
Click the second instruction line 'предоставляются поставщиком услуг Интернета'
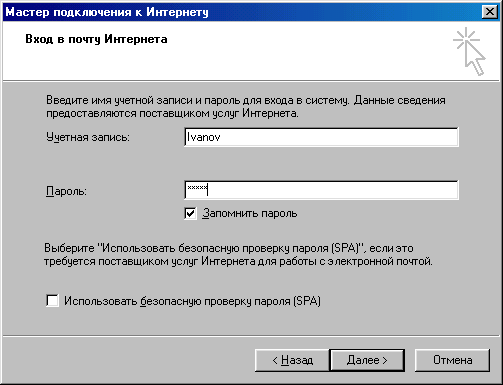click(x=172, y=114)
